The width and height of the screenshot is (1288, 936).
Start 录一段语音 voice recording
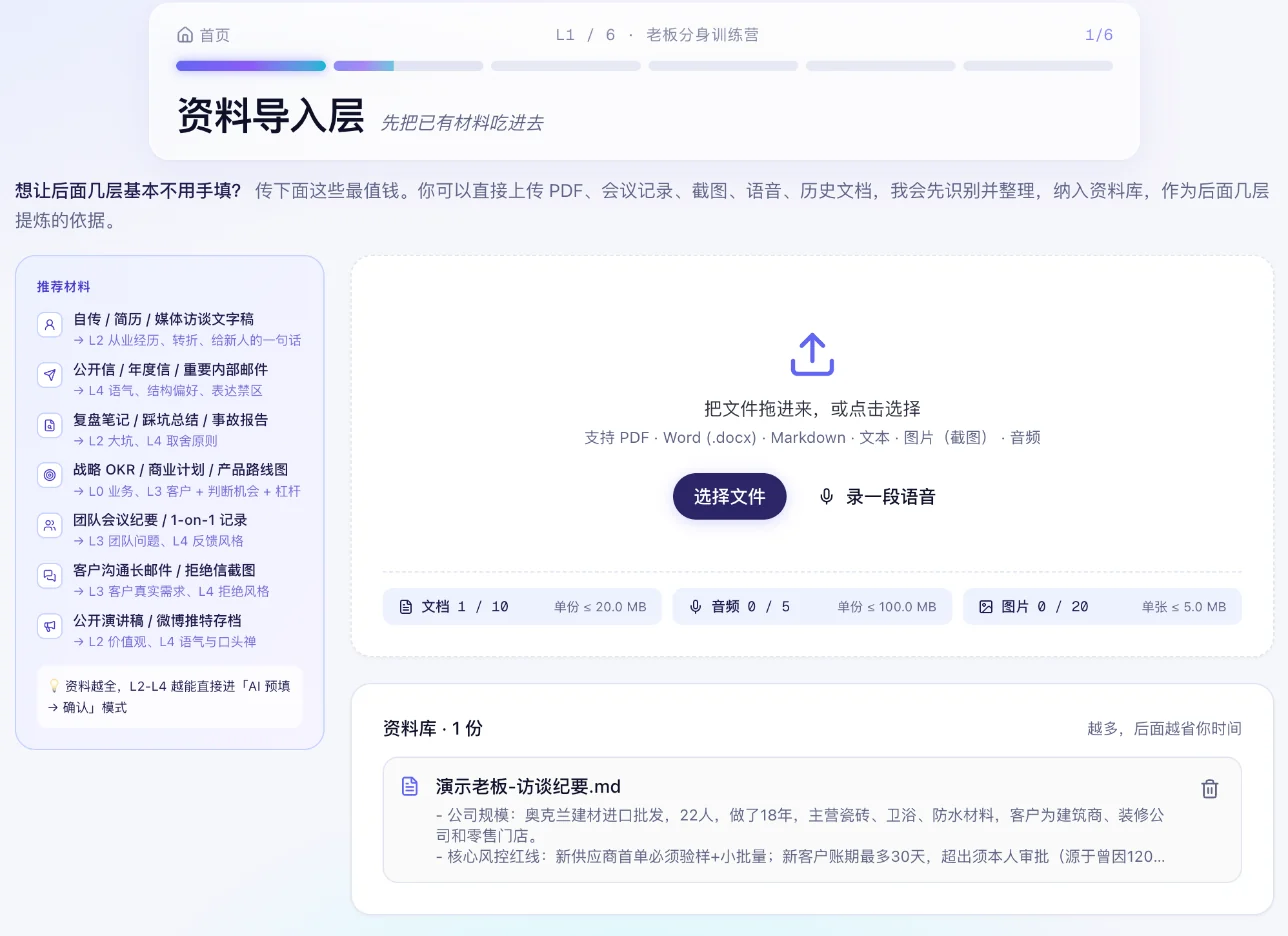click(877, 497)
